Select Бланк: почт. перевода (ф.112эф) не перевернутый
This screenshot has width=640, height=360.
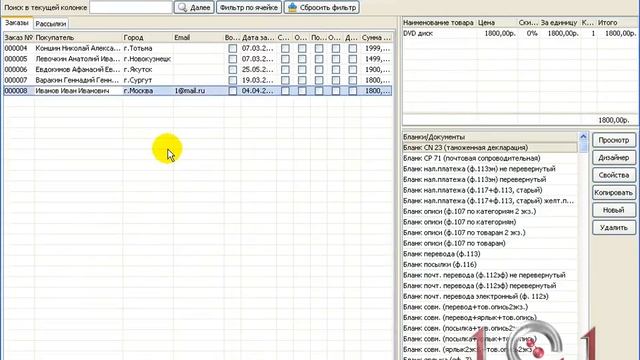490,275
